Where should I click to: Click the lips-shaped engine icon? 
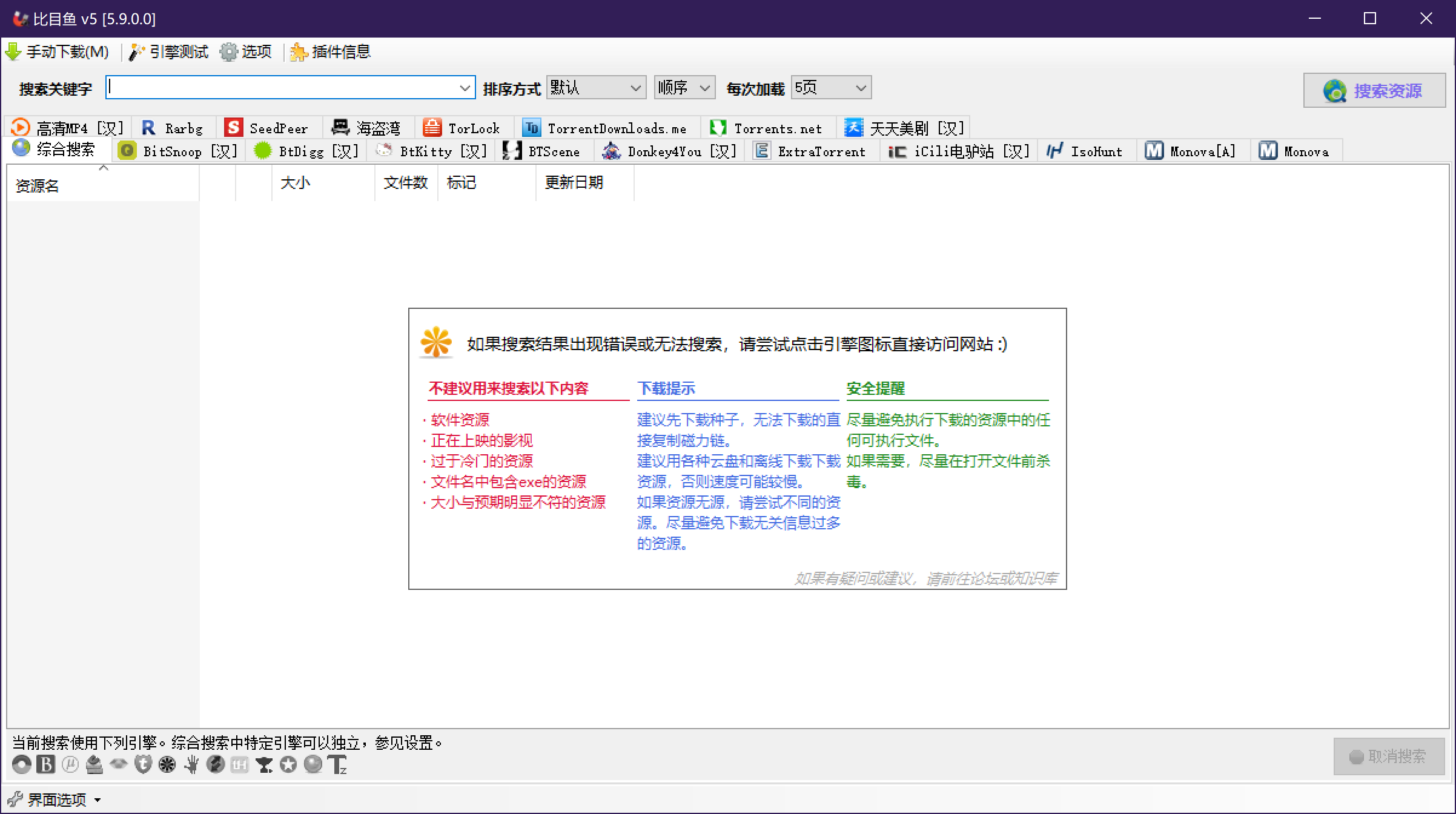point(119,764)
